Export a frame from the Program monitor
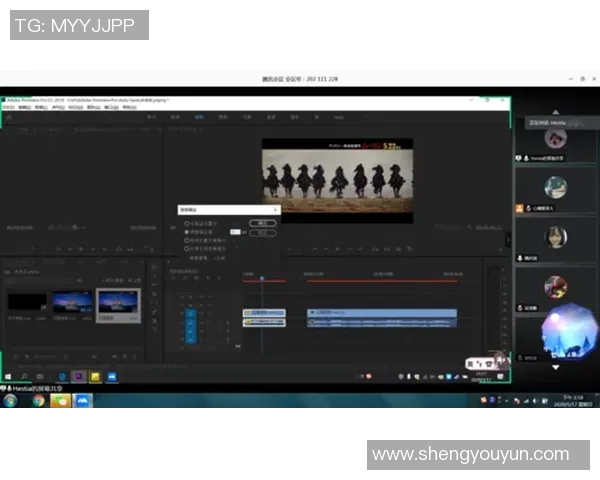The image size is (600, 480). pos(398,249)
